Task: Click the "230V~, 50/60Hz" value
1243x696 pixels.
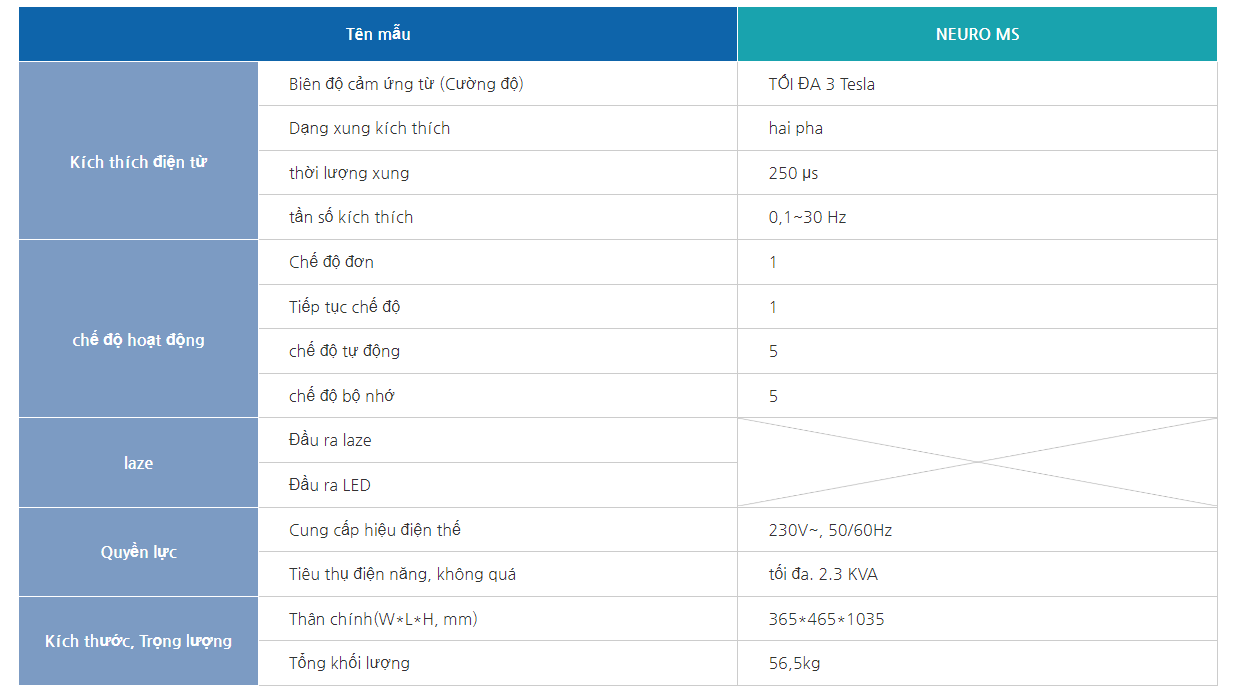Action: [x=830, y=530]
